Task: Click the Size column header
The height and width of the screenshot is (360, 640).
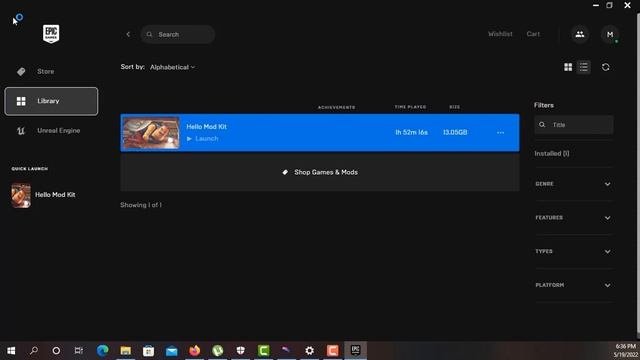Action: (x=455, y=107)
